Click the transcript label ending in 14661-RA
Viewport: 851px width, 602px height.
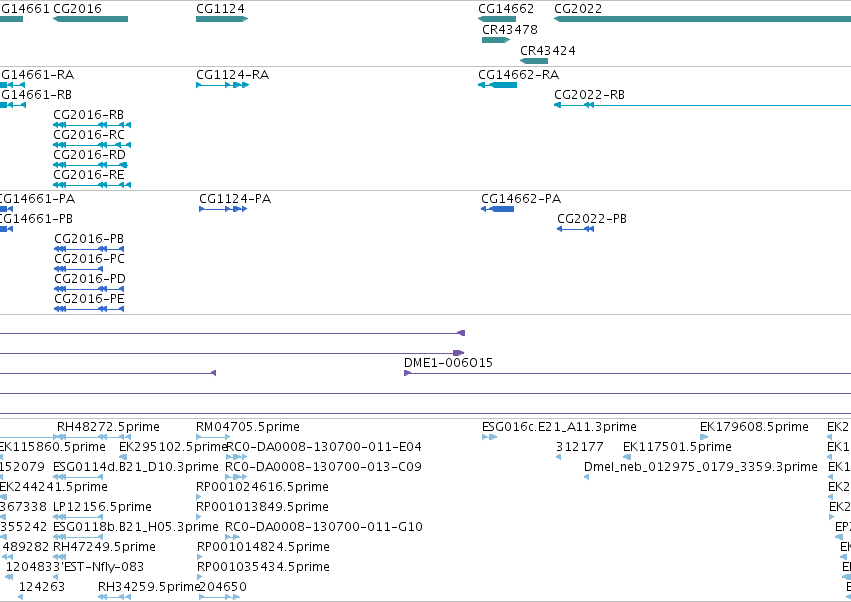[x=37, y=74]
